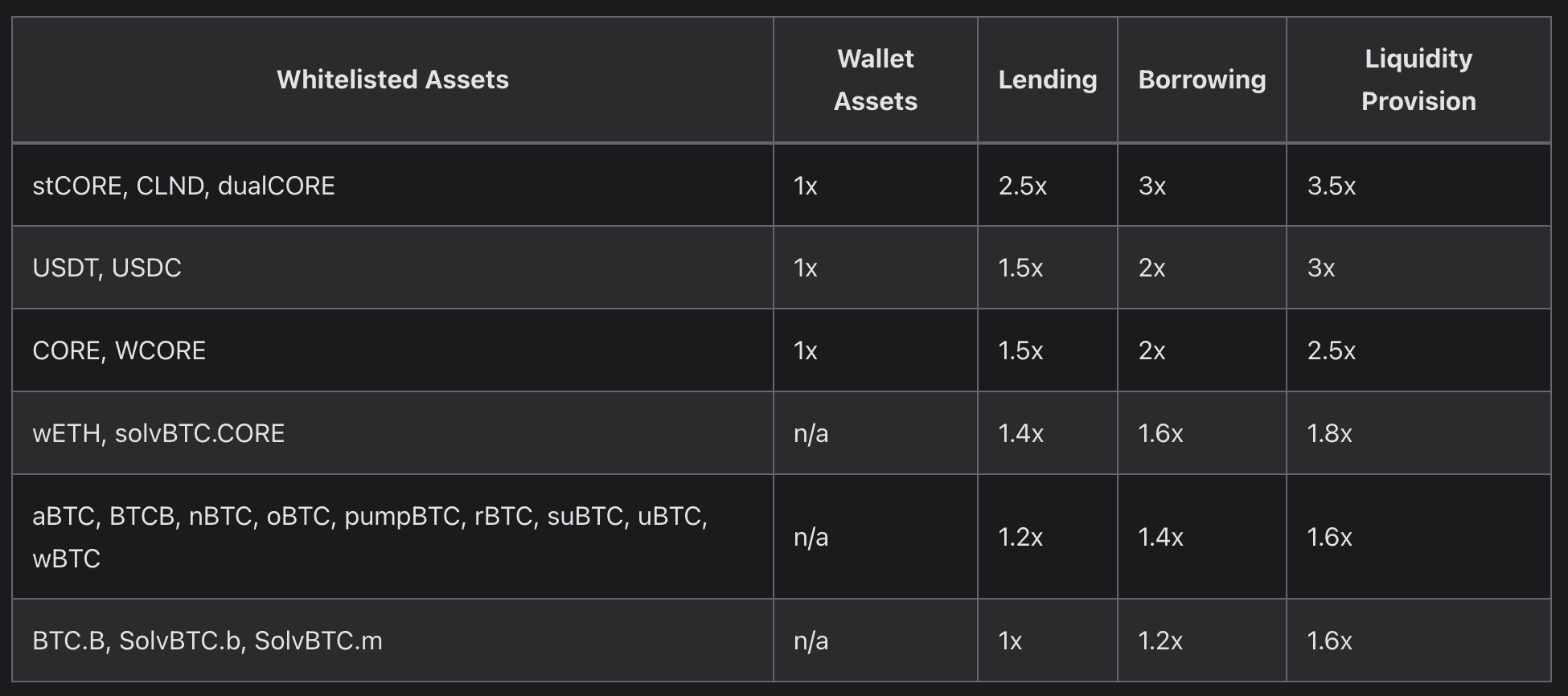Click the Wallet Assets column header
The height and width of the screenshot is (696, 1568).
(x=875, y=80)
